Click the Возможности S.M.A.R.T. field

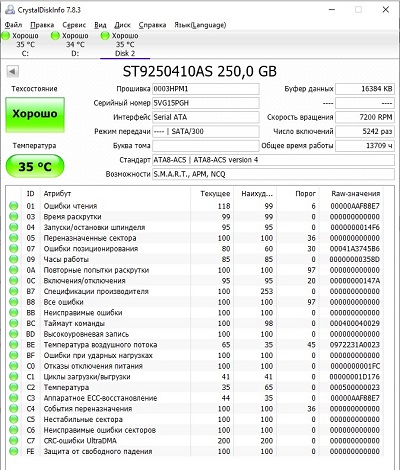pyautogui.click(x=273, y=174)
